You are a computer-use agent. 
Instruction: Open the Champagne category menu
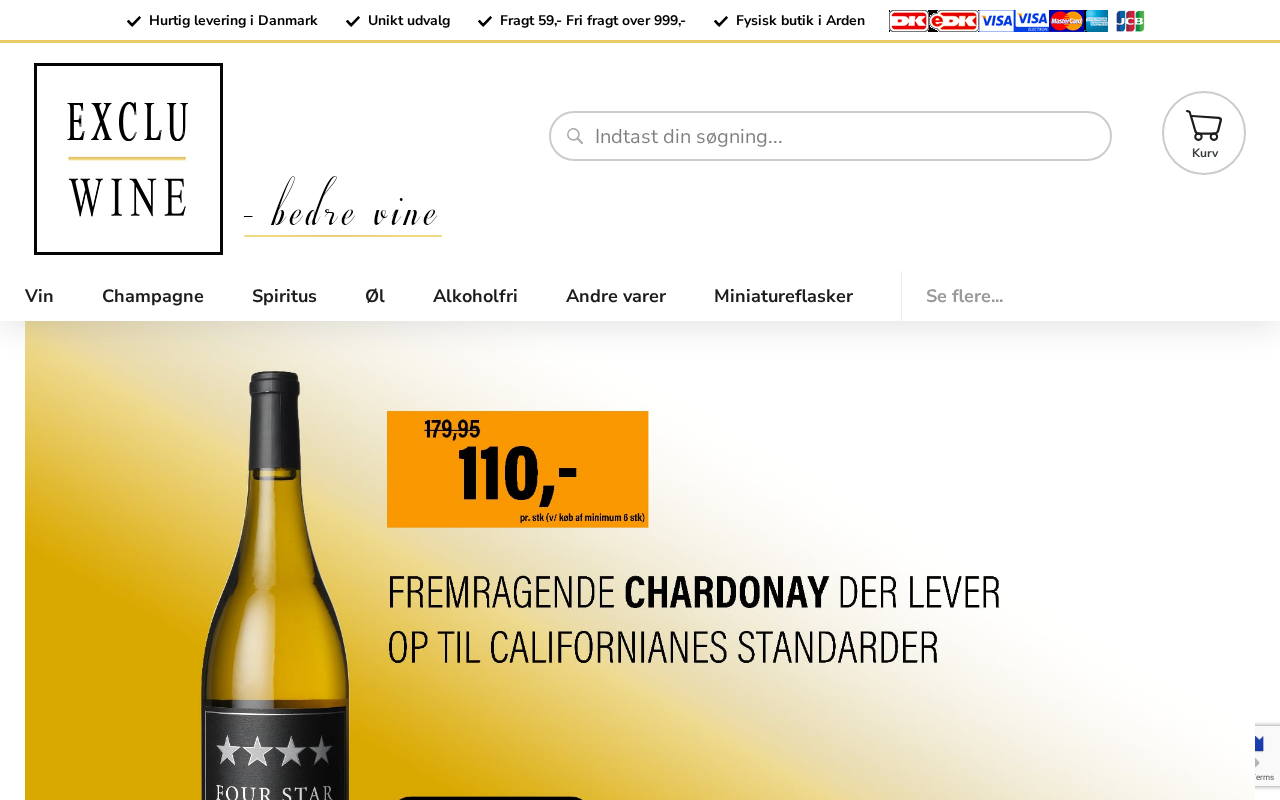pos(153,296)
